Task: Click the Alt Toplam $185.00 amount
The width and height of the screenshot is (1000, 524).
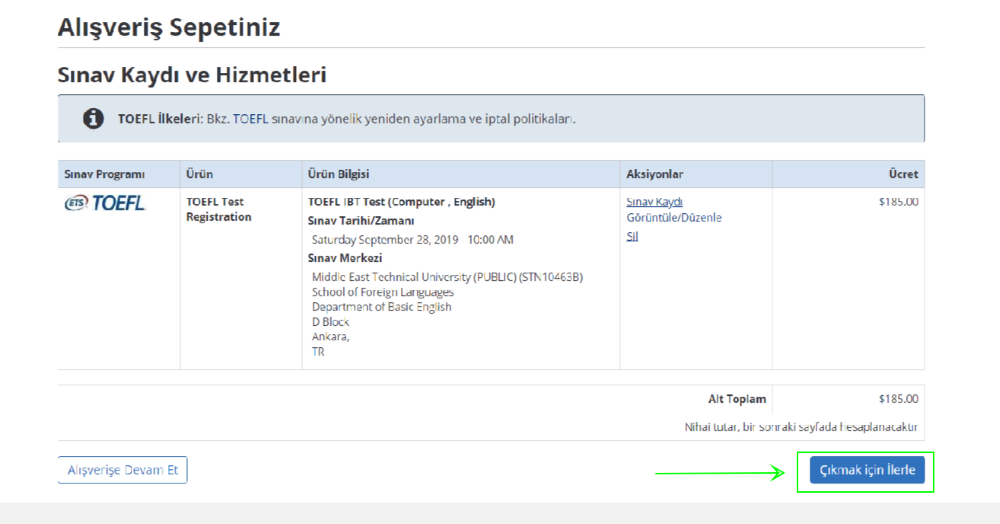Action: point(899,399)
